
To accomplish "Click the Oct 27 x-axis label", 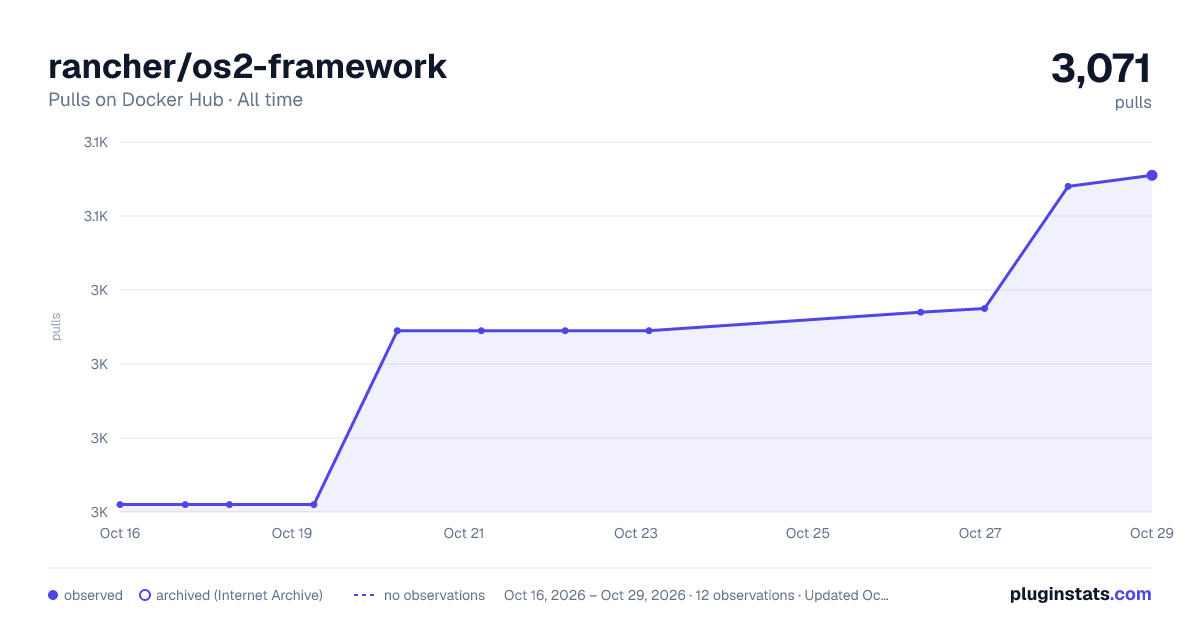I will (x=980, y=533).
